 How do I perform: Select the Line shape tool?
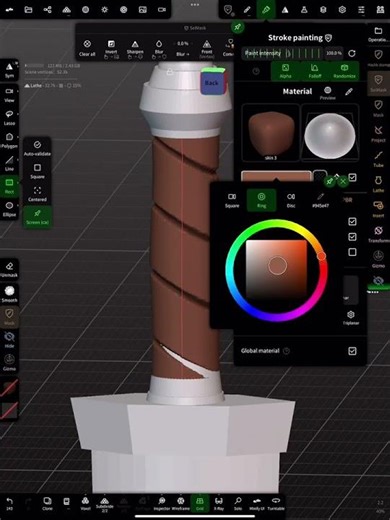tap(9, 163)
